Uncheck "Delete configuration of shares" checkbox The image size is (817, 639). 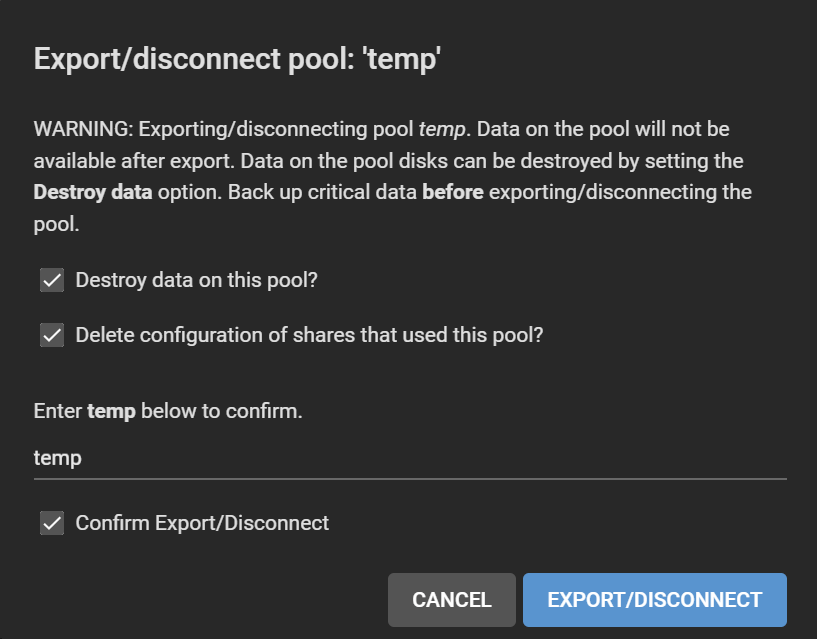[52, 335]
